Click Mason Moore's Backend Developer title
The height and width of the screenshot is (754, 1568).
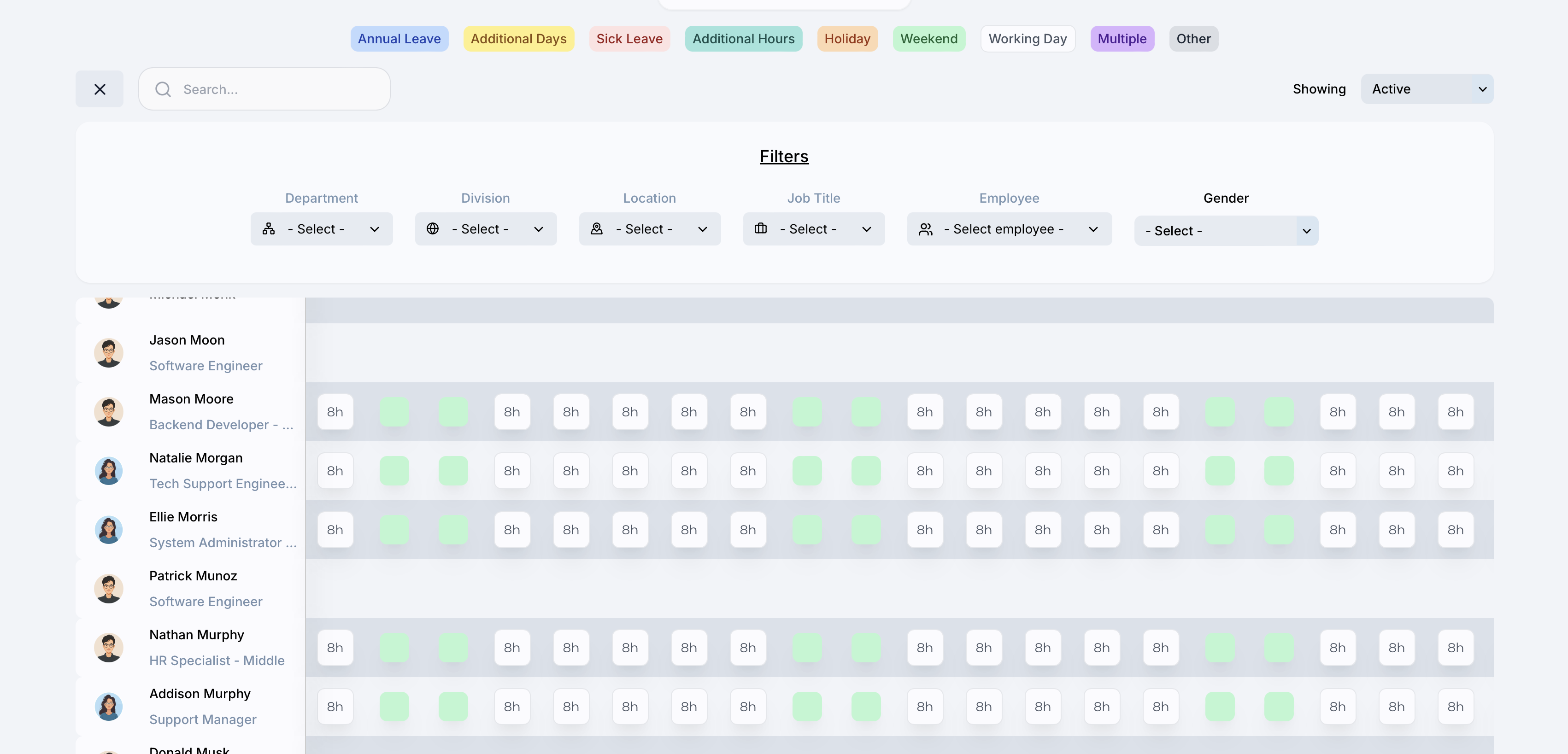[221, 425]
